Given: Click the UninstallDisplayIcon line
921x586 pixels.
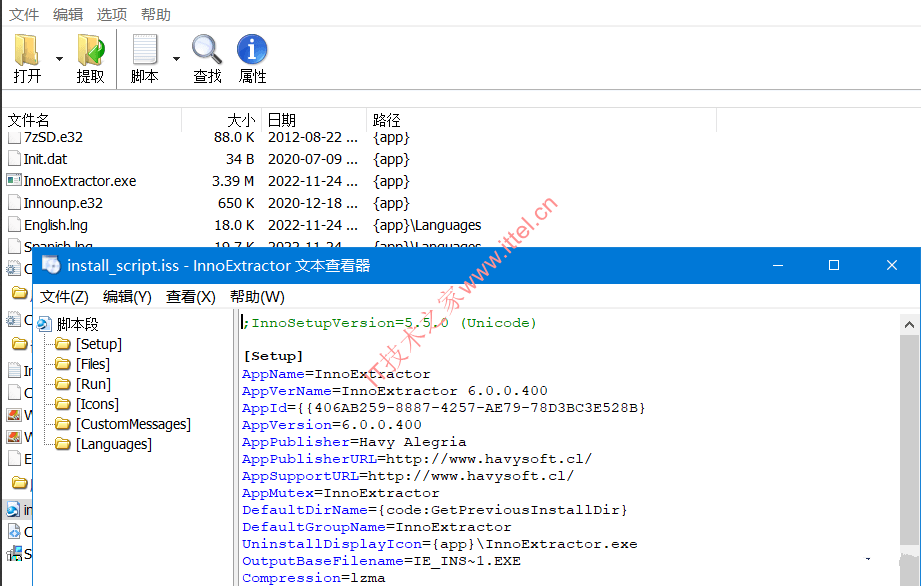Looking at the screenshot, I should click(x=439, y=544).
